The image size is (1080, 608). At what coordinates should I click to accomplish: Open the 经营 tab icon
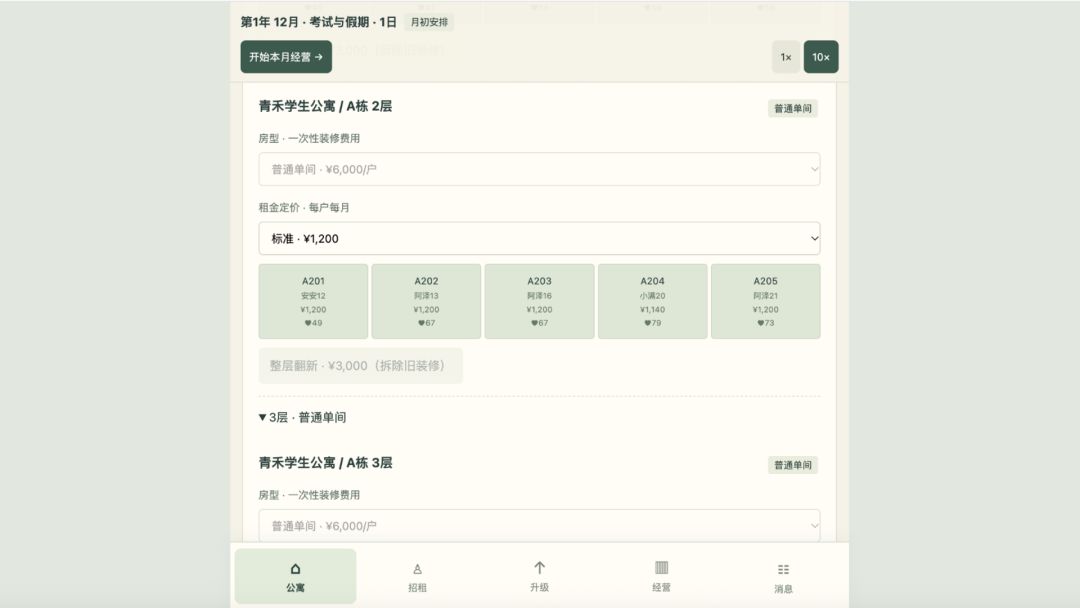pyautogui.click(x=661, y=567)
